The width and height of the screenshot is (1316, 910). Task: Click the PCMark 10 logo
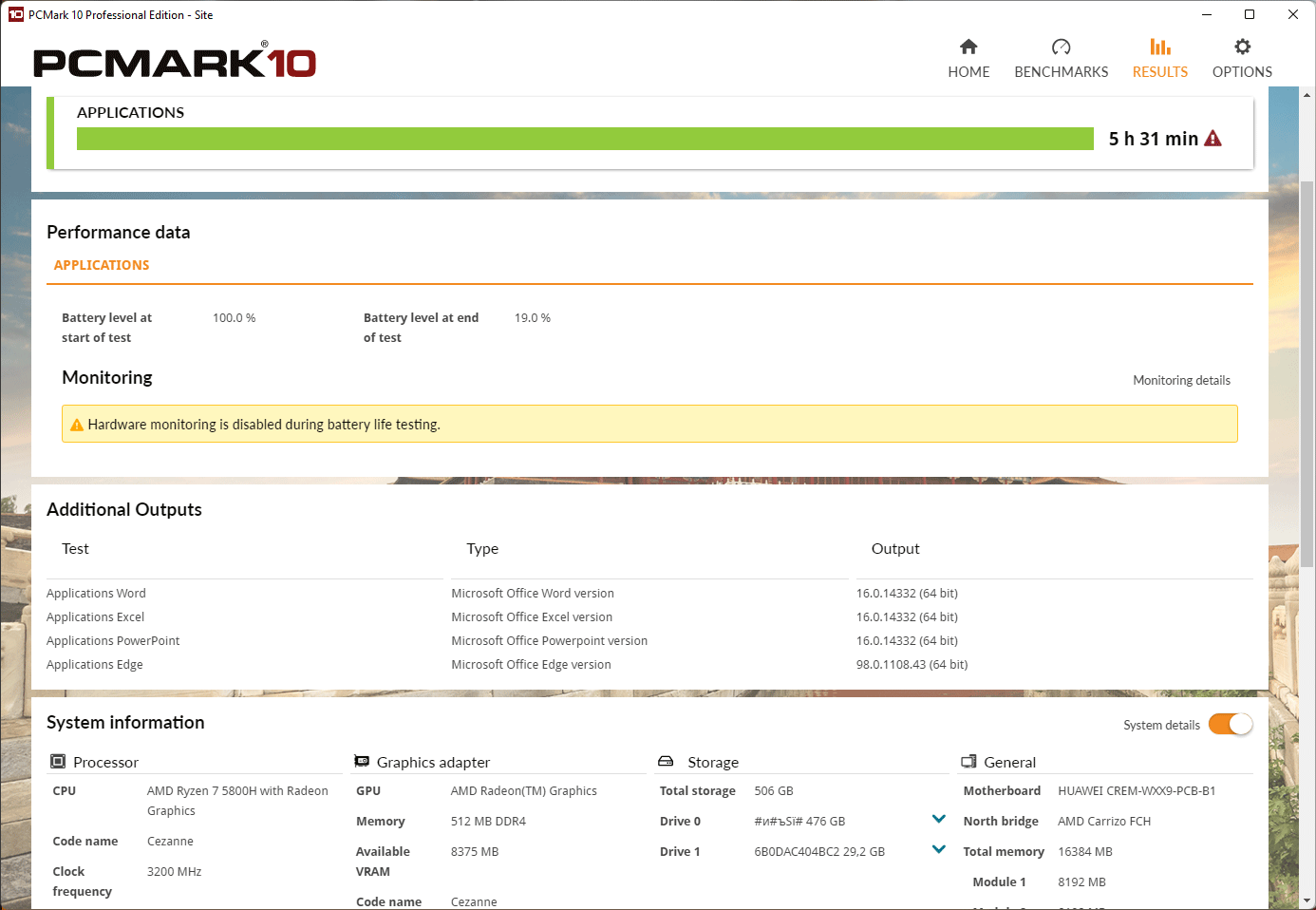coord(175,61)
